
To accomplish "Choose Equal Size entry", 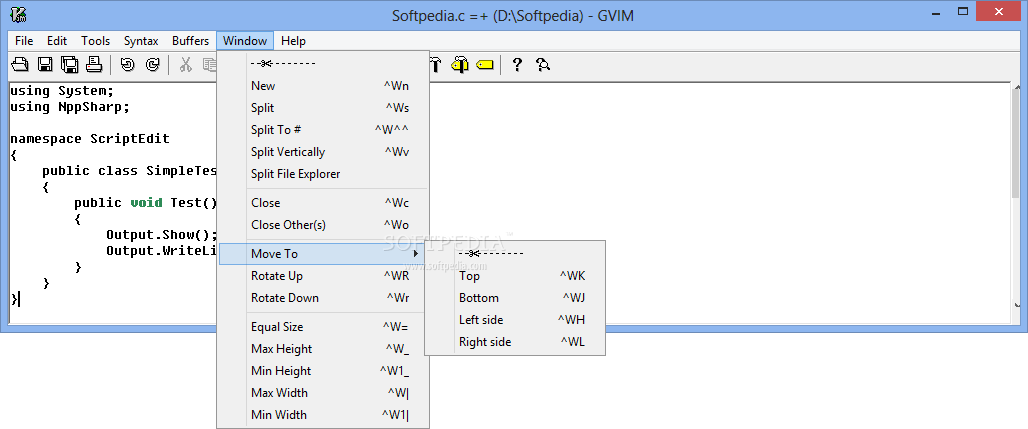I will click(x=323, y=327).
